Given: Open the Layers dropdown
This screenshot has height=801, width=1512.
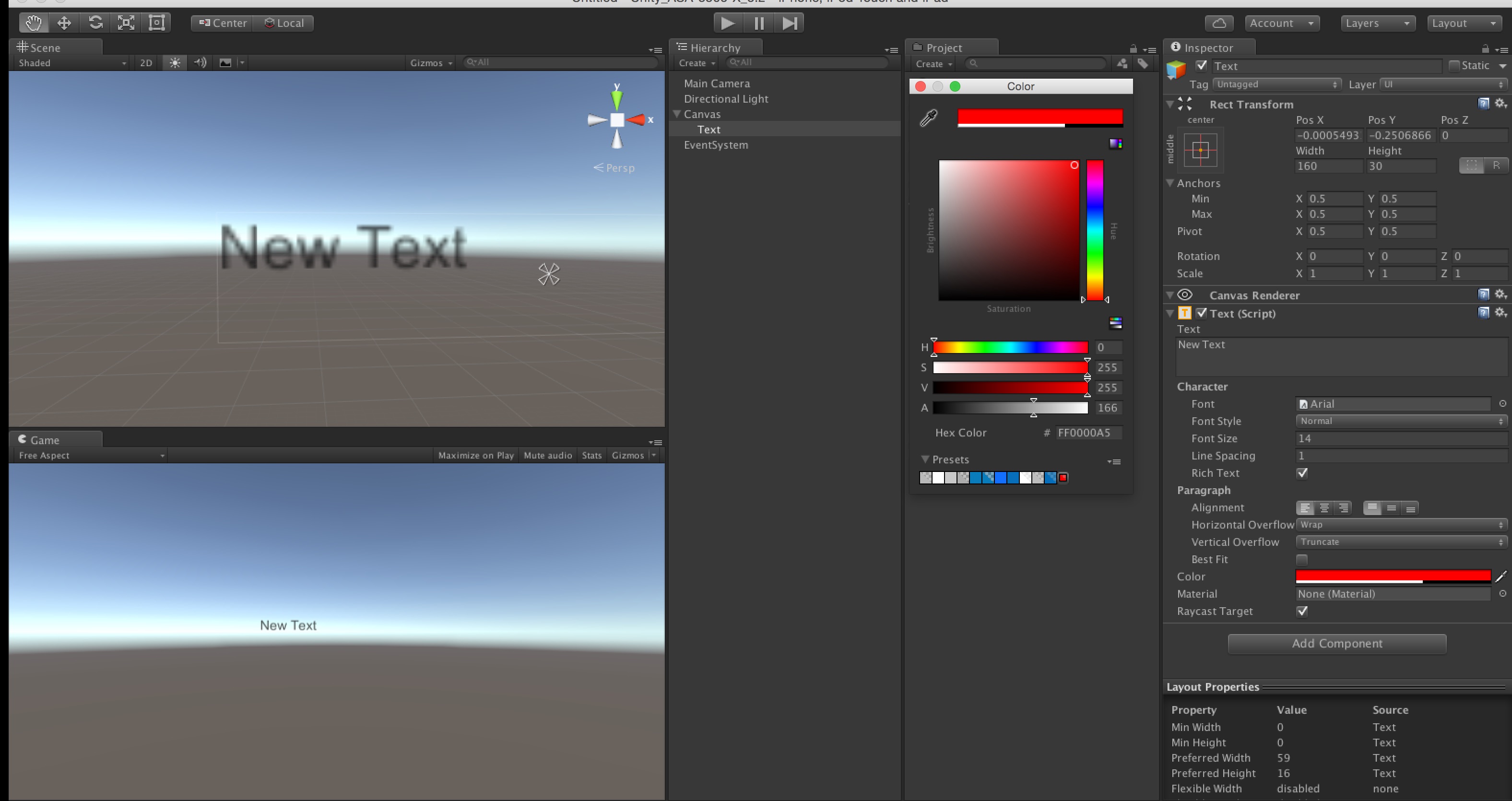Looking at the screenshot, I should [x=1378, y=23].
